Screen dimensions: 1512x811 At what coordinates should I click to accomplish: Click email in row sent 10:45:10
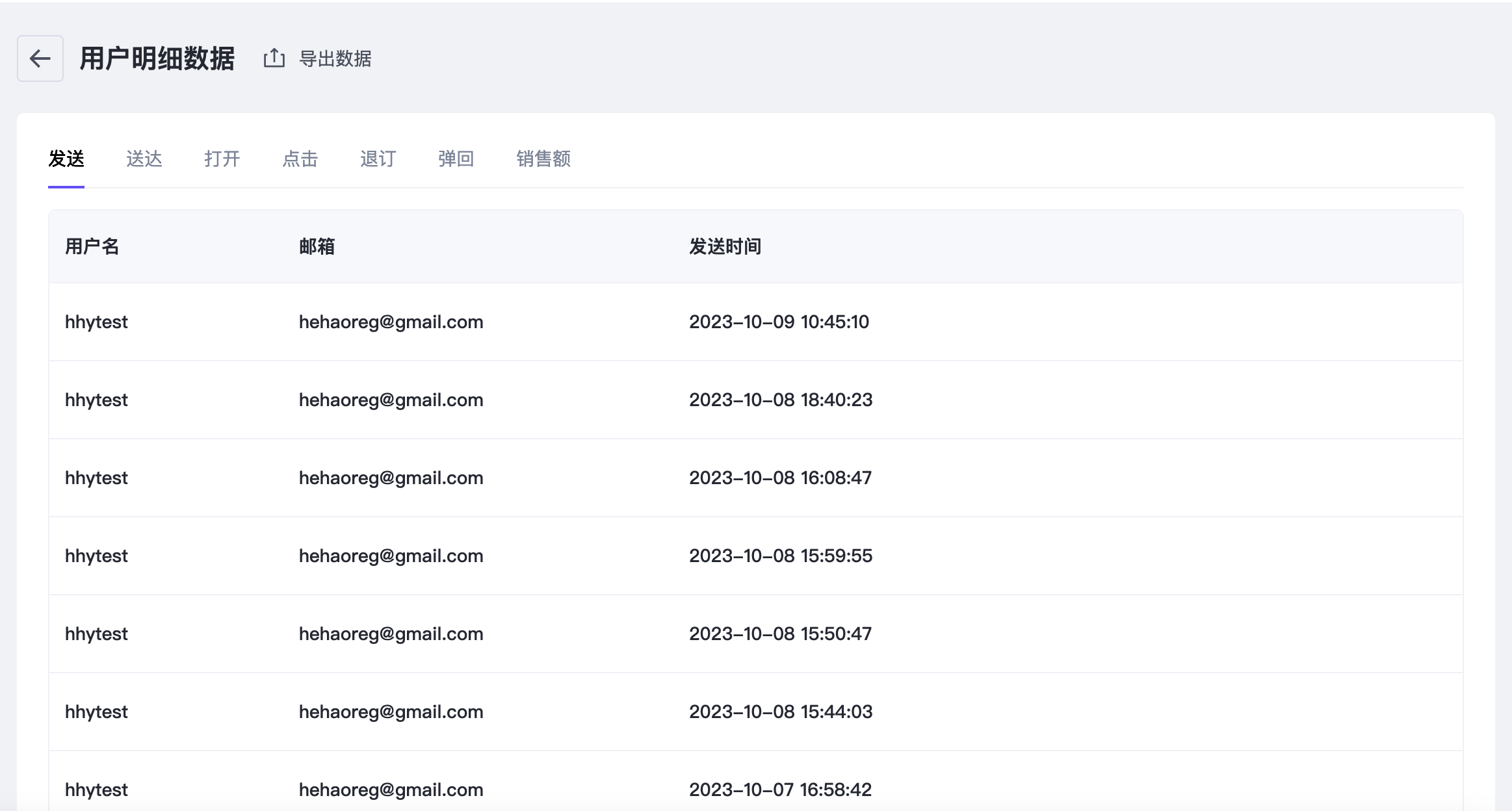(391, 322)
